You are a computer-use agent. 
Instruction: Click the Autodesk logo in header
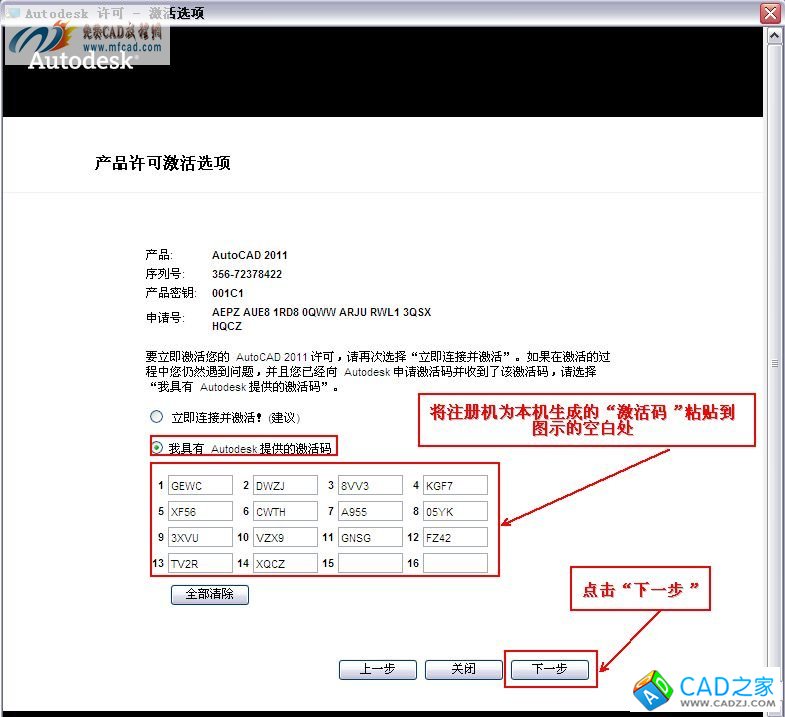pos(81,61)
